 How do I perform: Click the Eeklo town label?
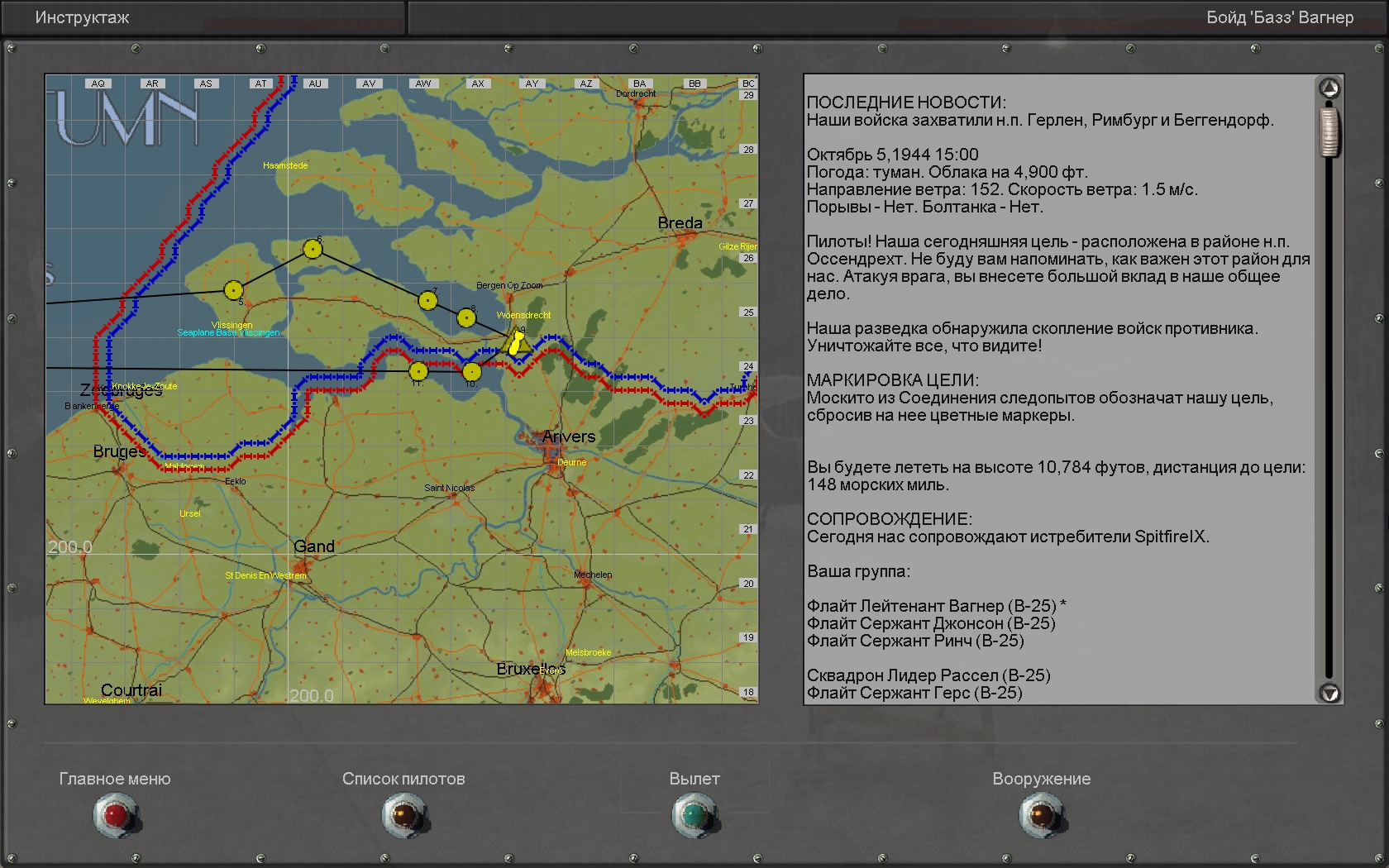[x=236, y=481]
